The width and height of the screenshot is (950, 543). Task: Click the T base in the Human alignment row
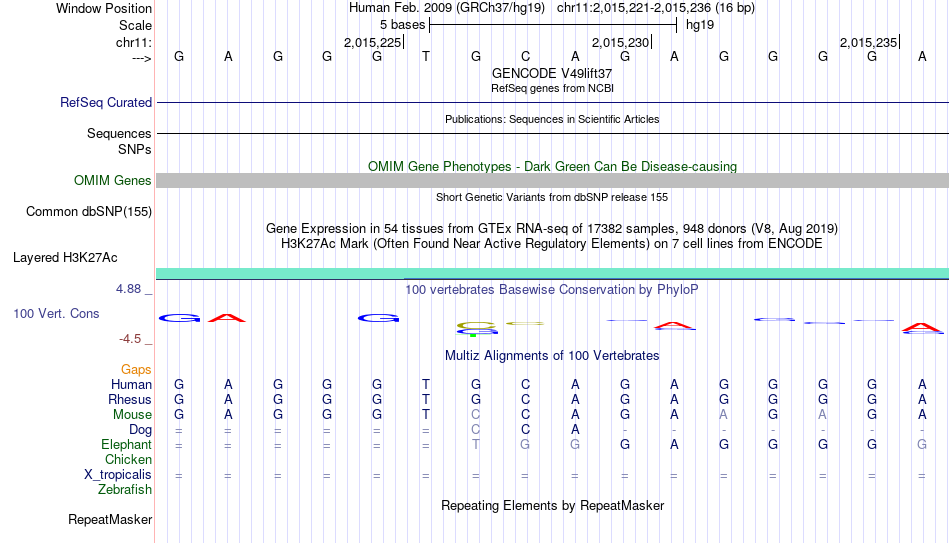coord(426,384)
